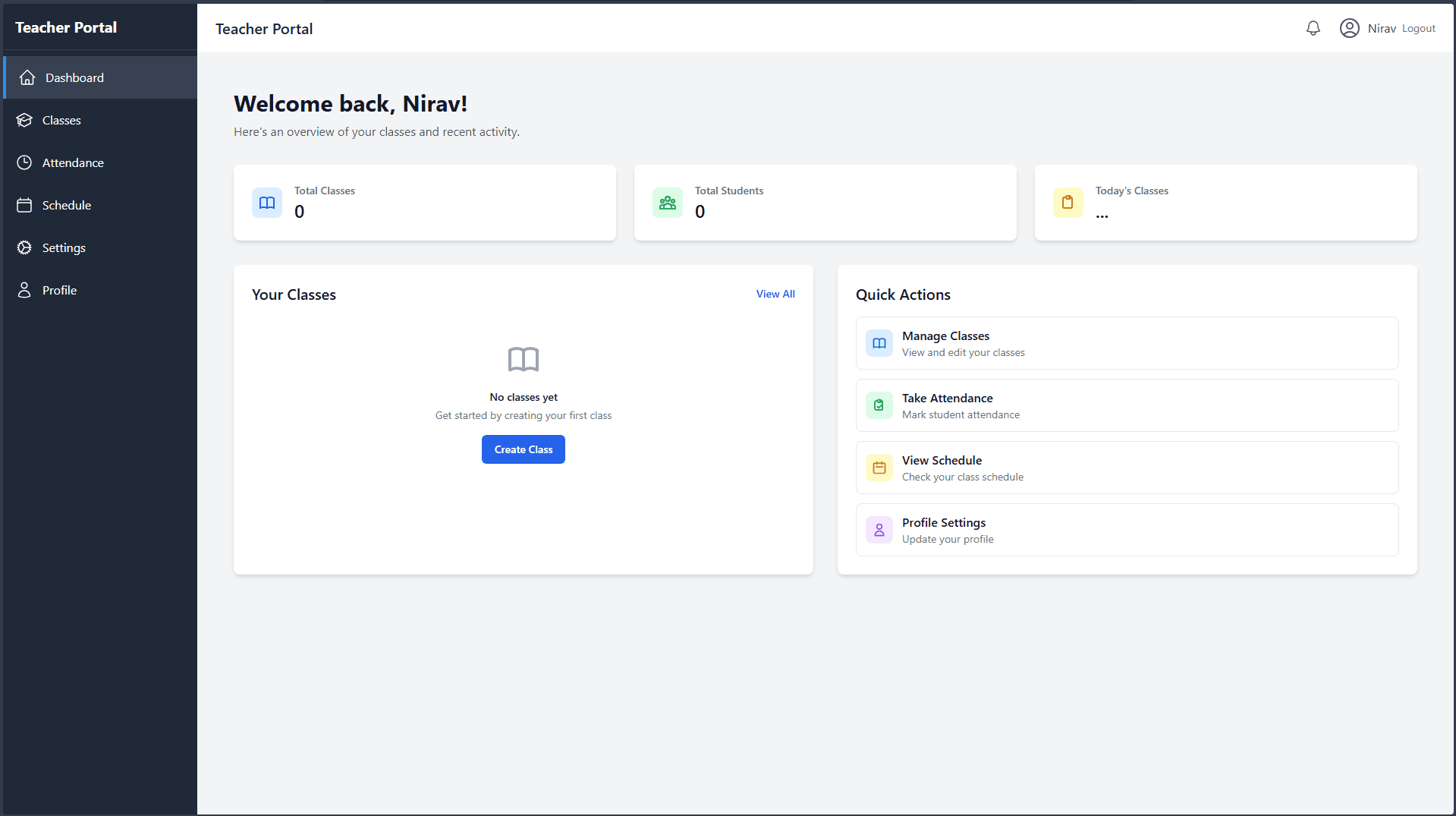Image resolution: width=1456 pixels, height=816 pixels.
Task: Log out using the Logout link
Action: (1418, 28)
